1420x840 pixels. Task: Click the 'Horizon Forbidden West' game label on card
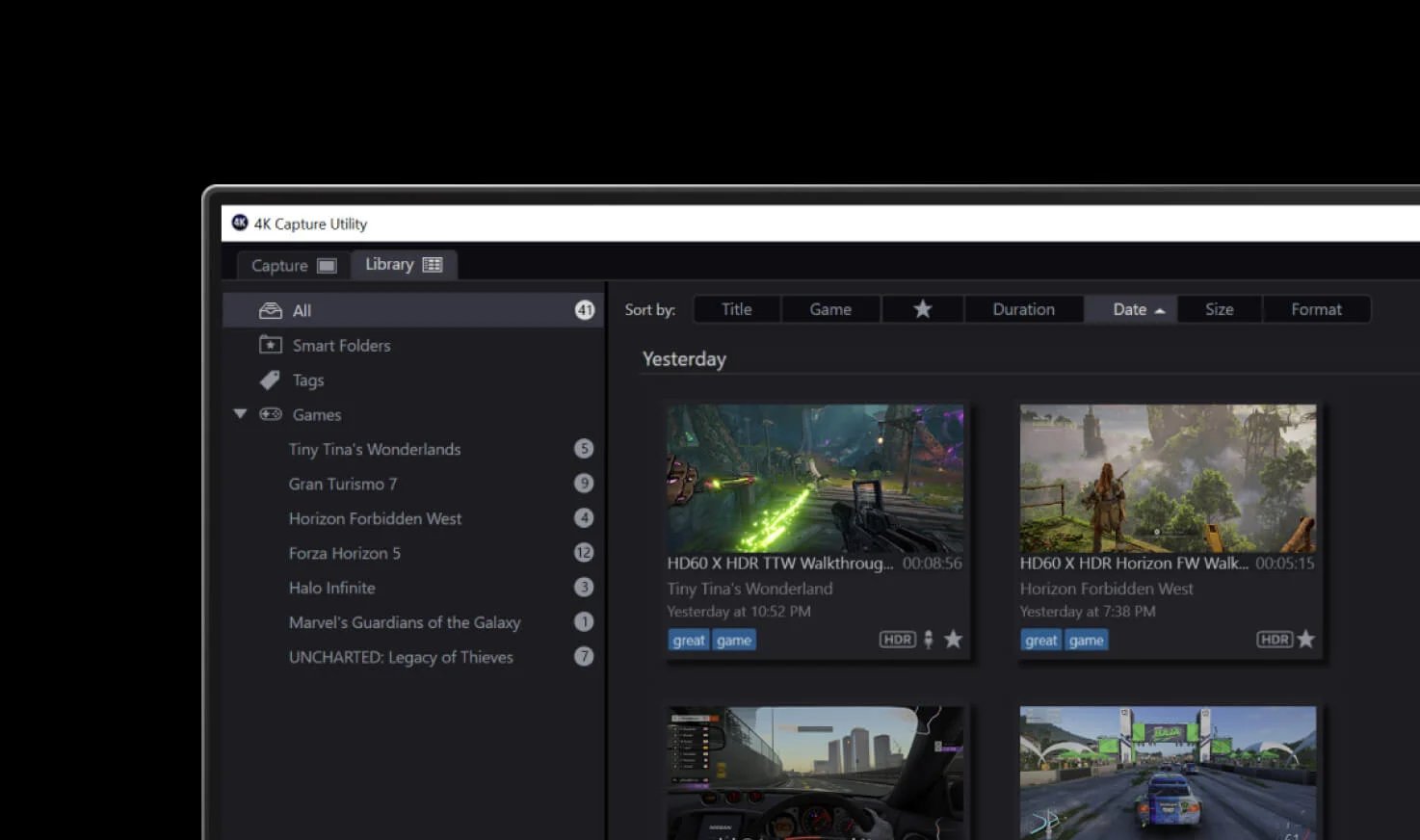click(x=1107, y=589)
